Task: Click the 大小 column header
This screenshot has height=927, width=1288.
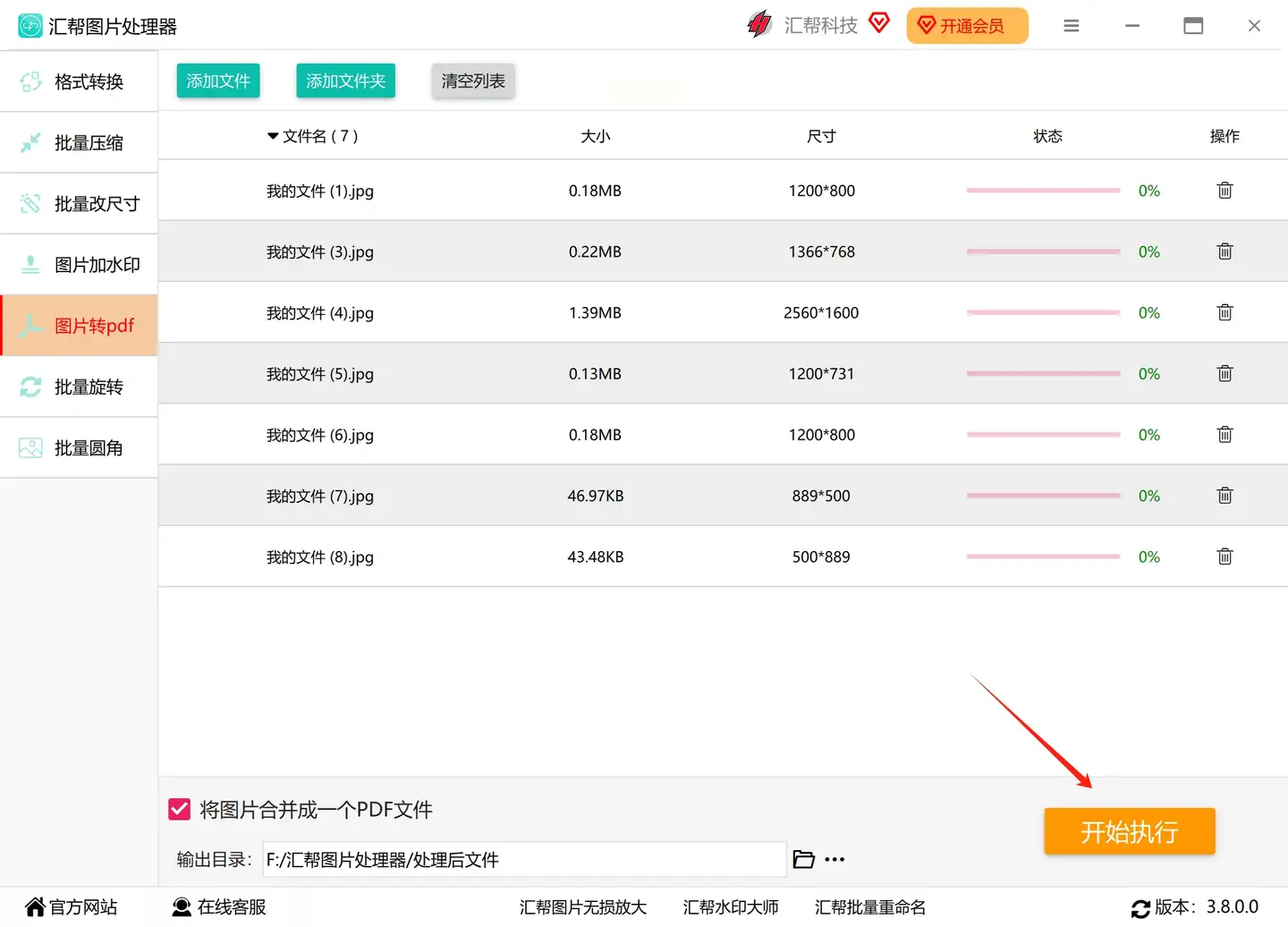Action: [596, 136]
